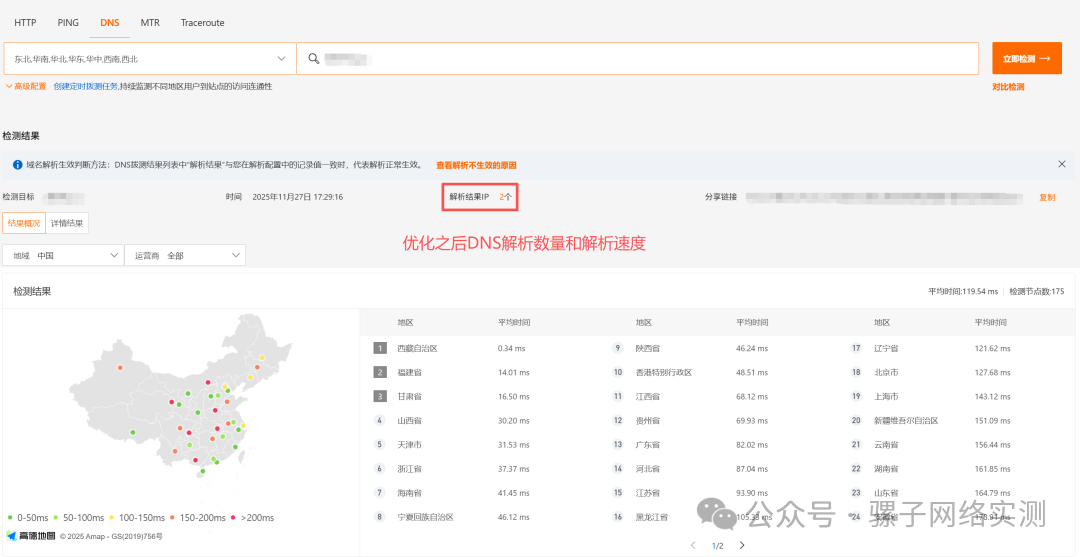Click the search magnifier icon

pyautogui.click(x=314, y=59)
